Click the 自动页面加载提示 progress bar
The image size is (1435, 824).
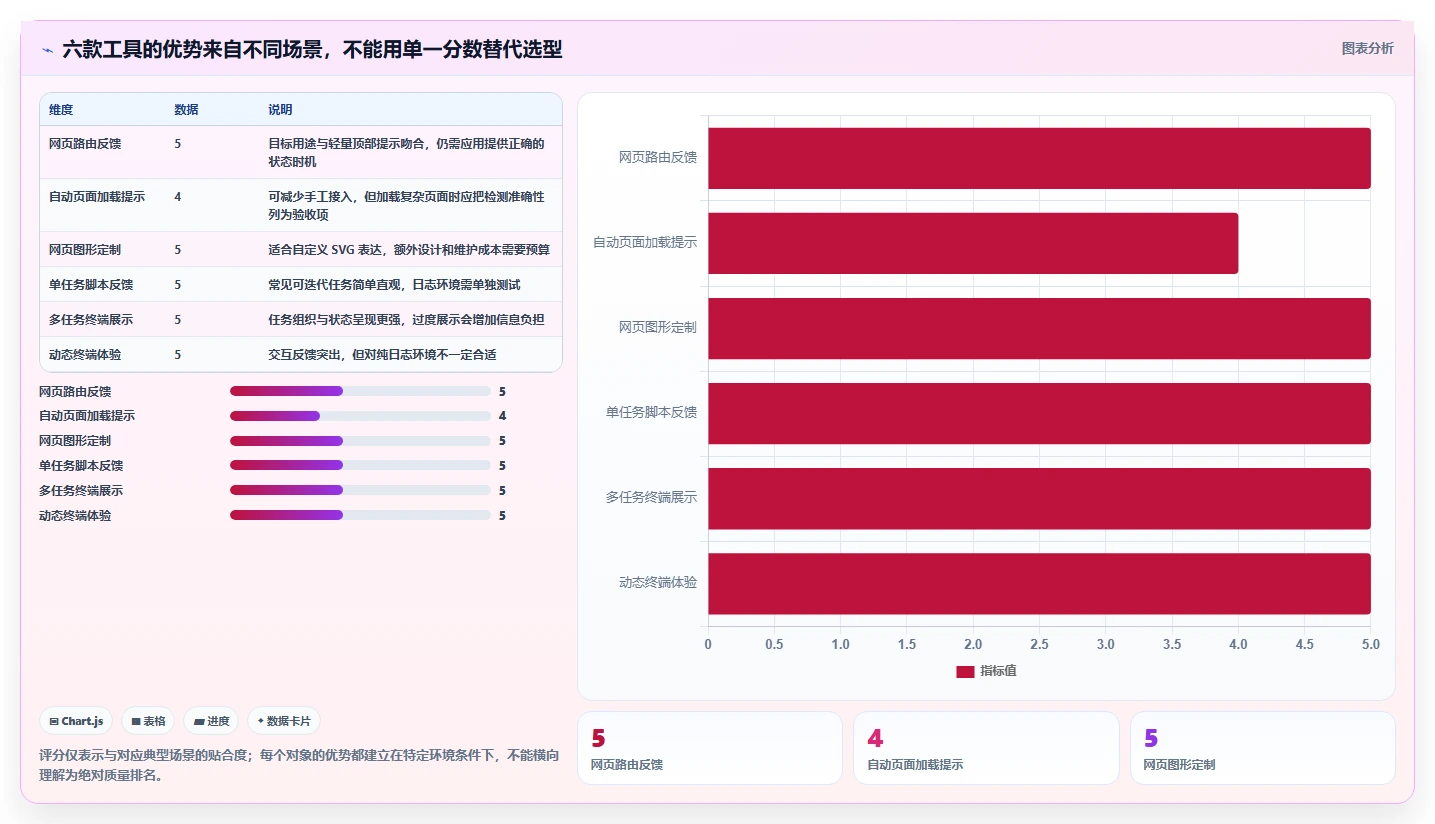(360, 416)
